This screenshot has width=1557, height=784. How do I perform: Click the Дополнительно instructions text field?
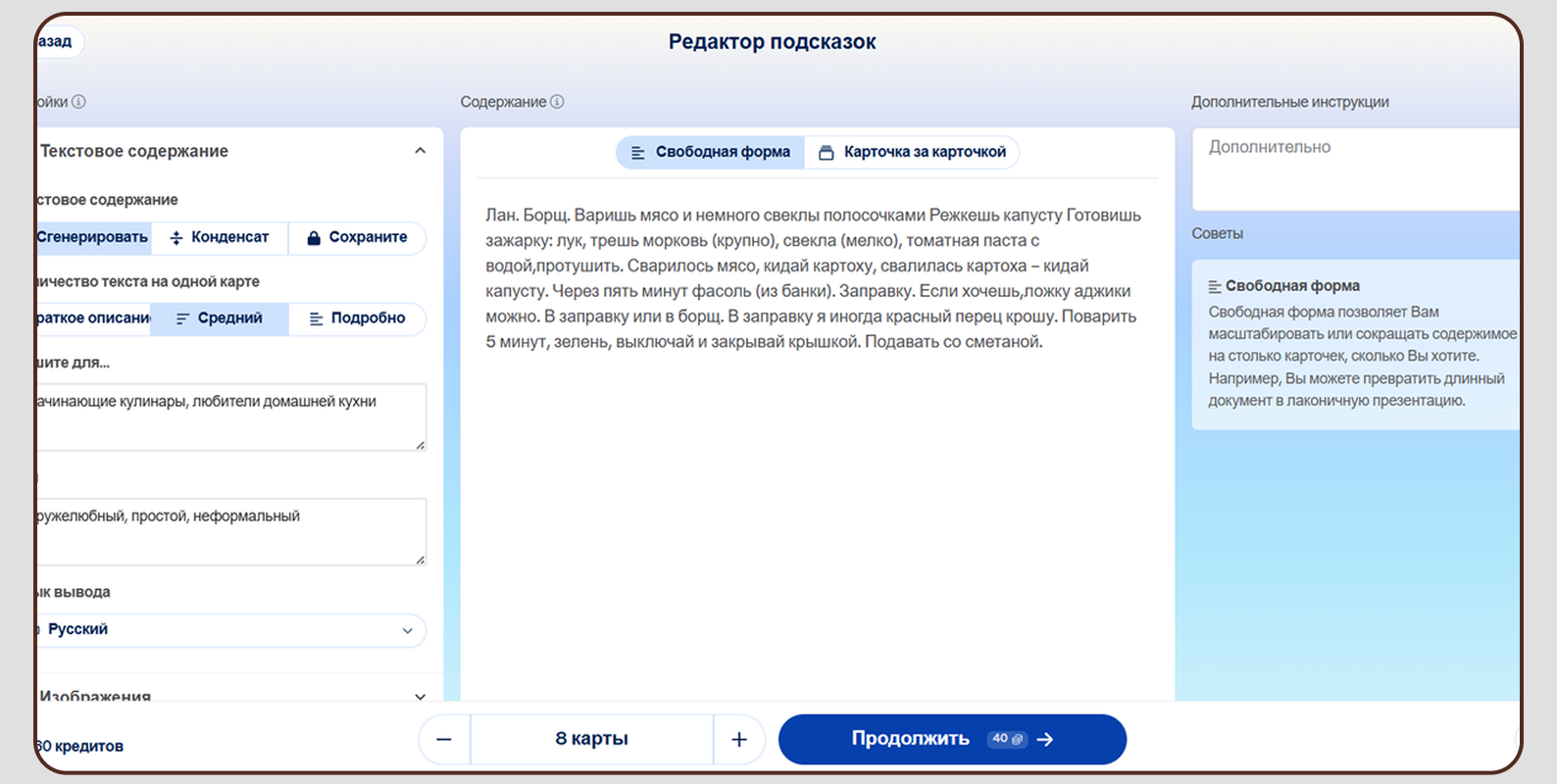[x=1353, y=169]
